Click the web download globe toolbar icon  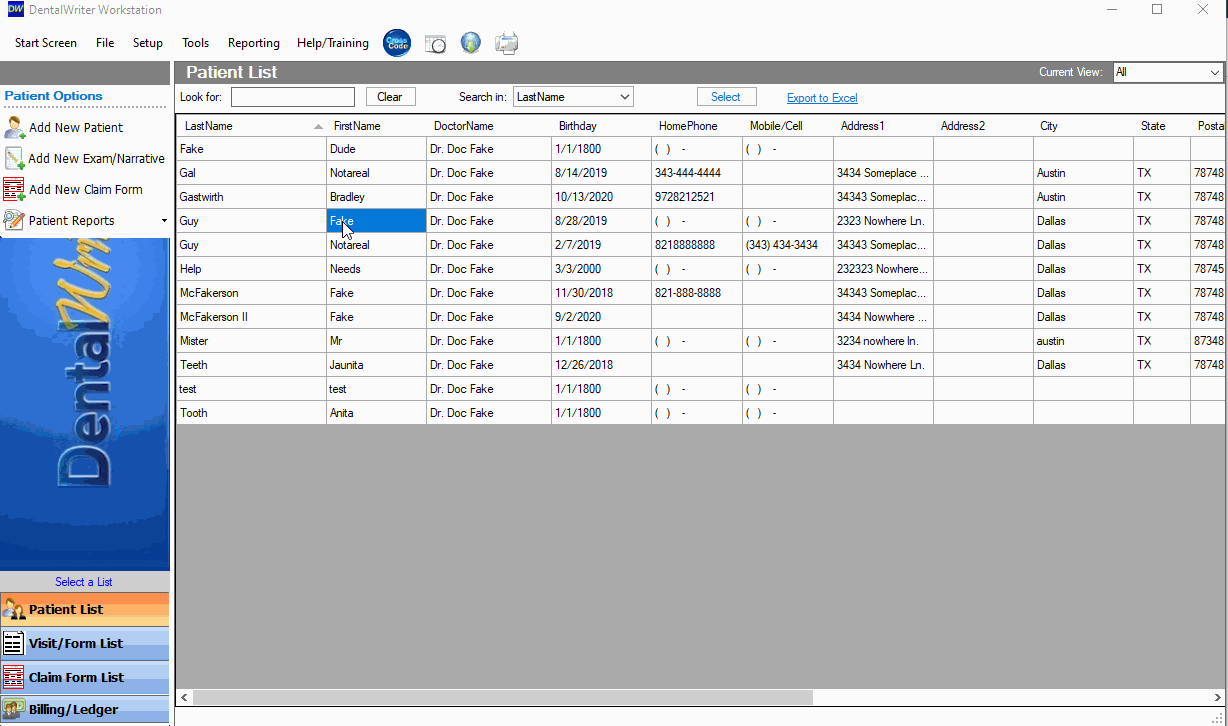(470, 43)
